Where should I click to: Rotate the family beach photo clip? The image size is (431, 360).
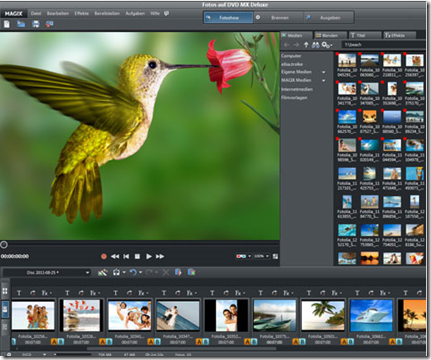coord(33,293)
